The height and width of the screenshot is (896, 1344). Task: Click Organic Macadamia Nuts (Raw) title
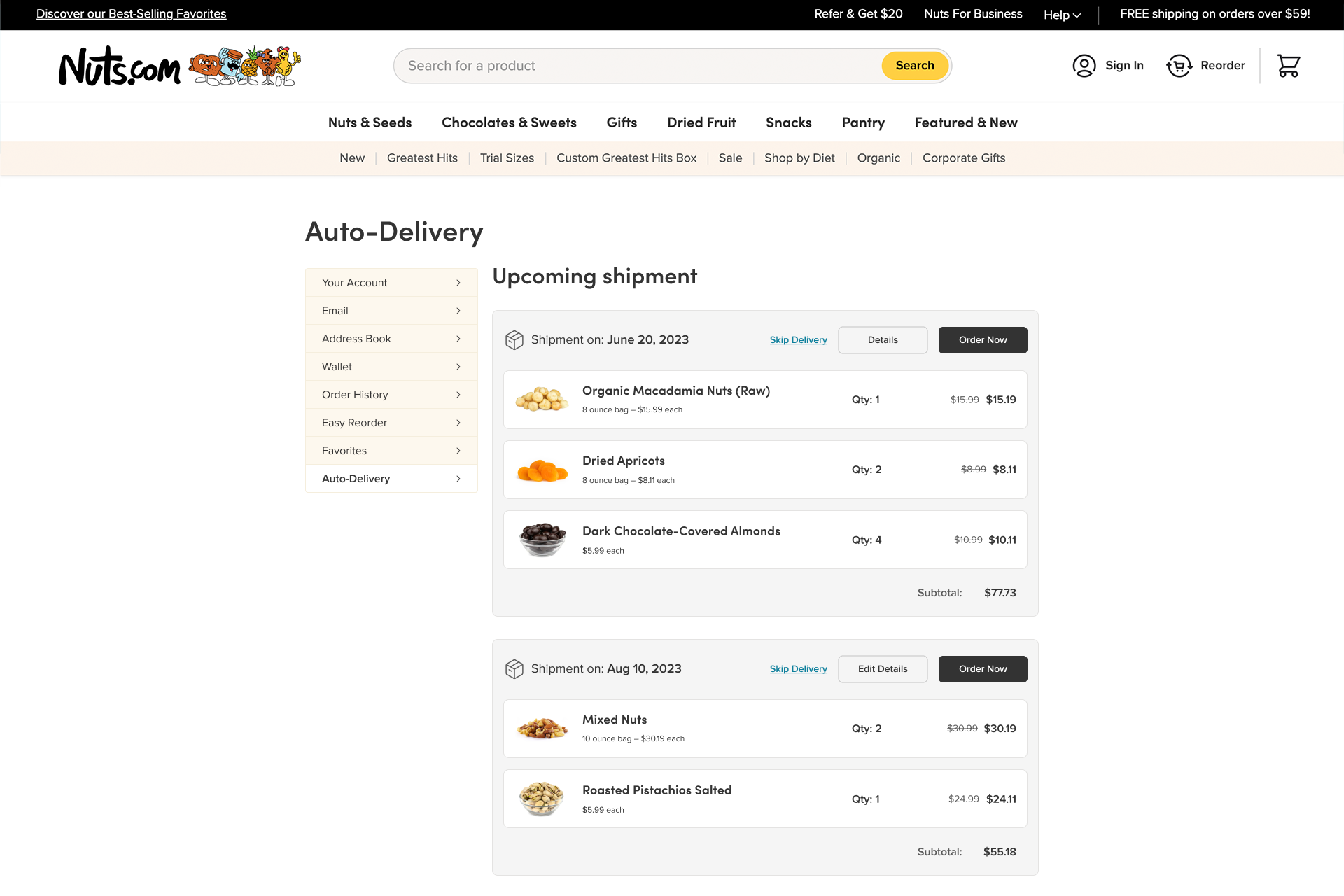click(676, 391)
